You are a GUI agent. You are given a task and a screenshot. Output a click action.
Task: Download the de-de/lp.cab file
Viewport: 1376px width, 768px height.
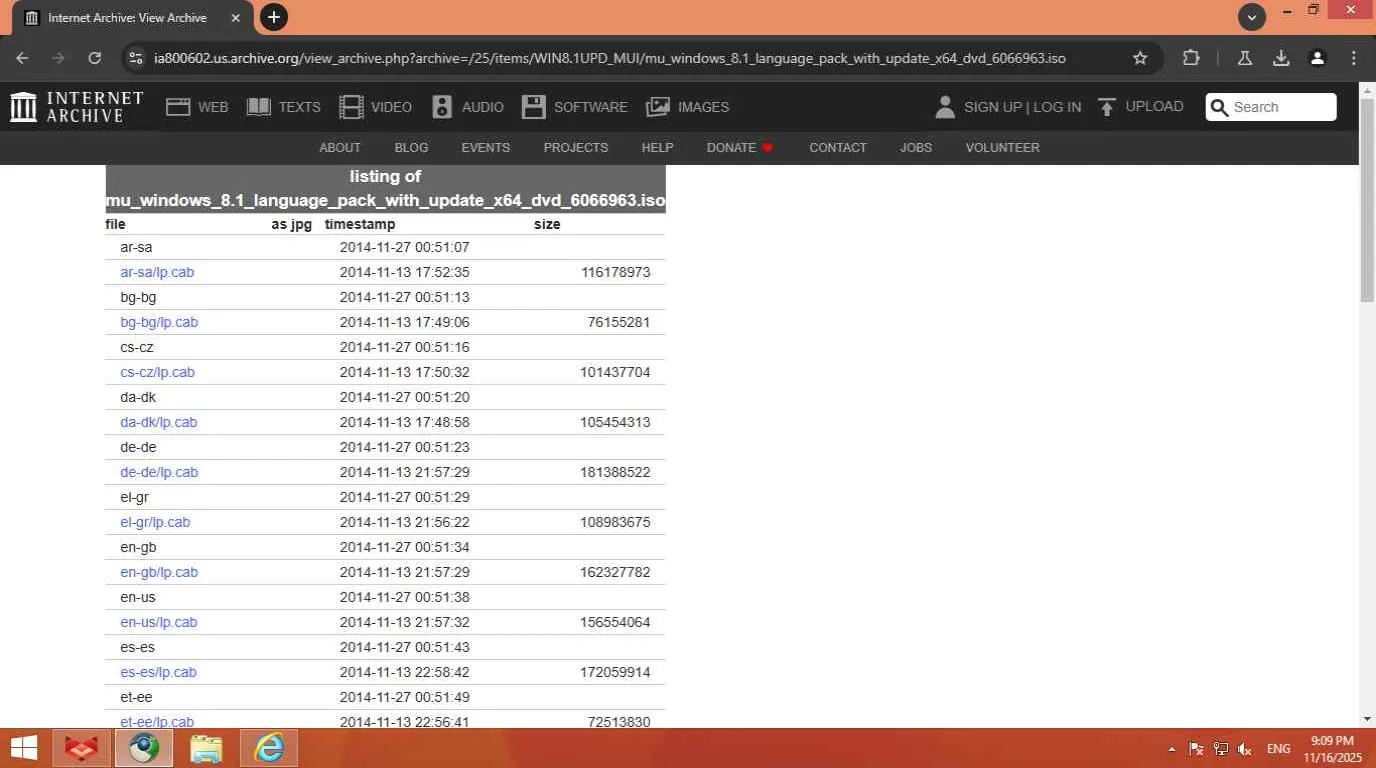pos(159,472)
